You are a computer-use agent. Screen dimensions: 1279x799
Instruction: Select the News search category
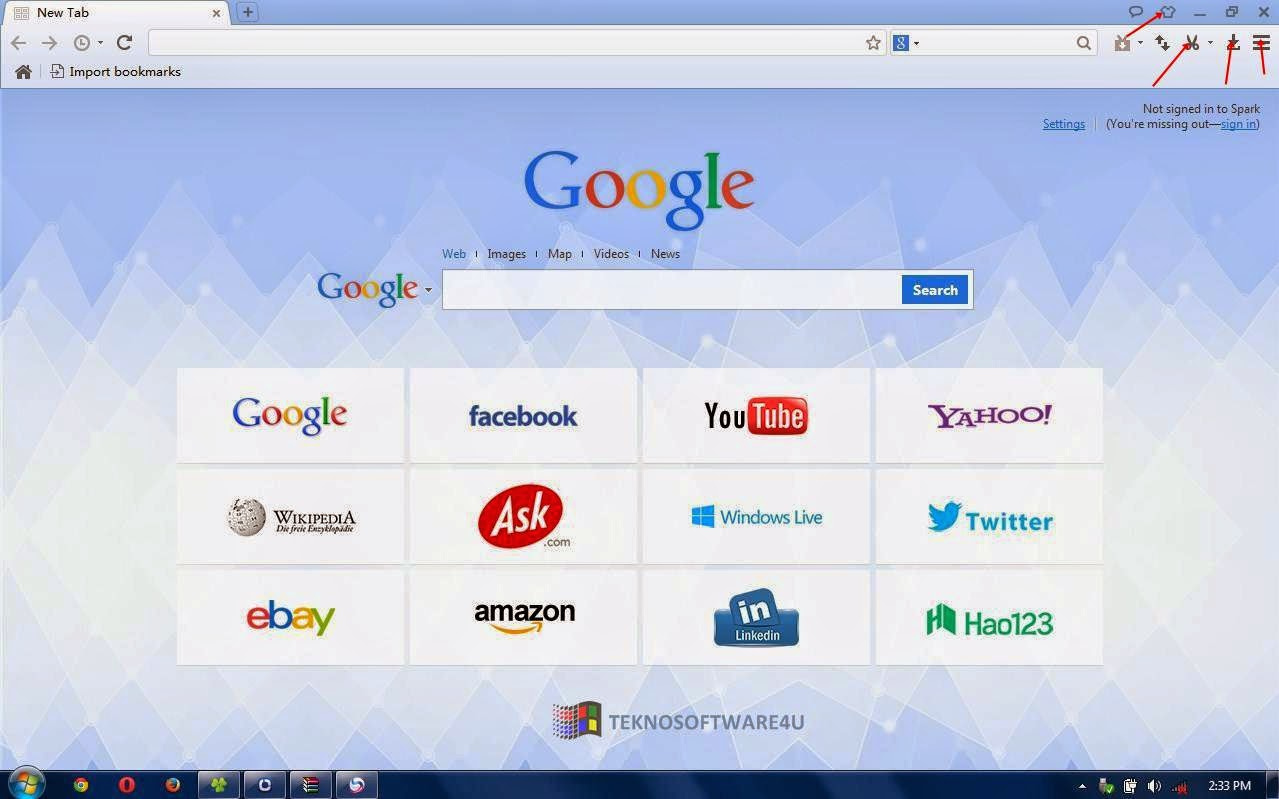click(x=665, y=254)
